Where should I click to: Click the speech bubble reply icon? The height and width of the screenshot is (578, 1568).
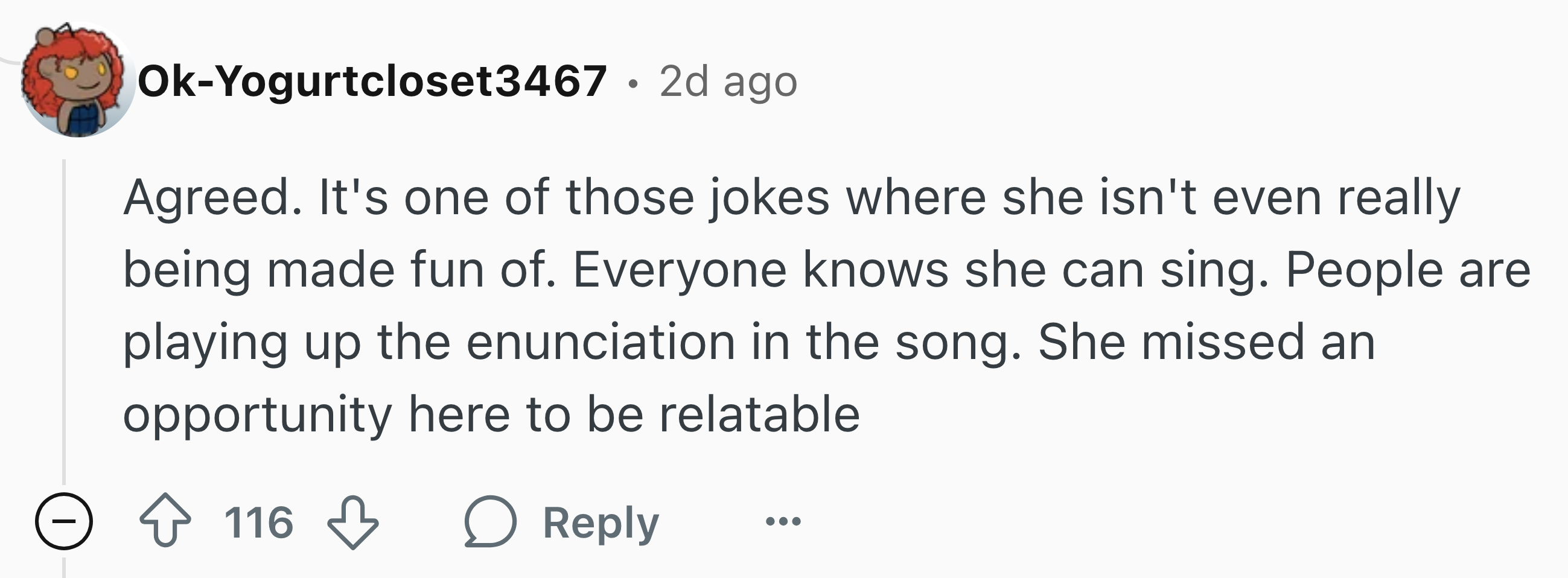[490, 521]
